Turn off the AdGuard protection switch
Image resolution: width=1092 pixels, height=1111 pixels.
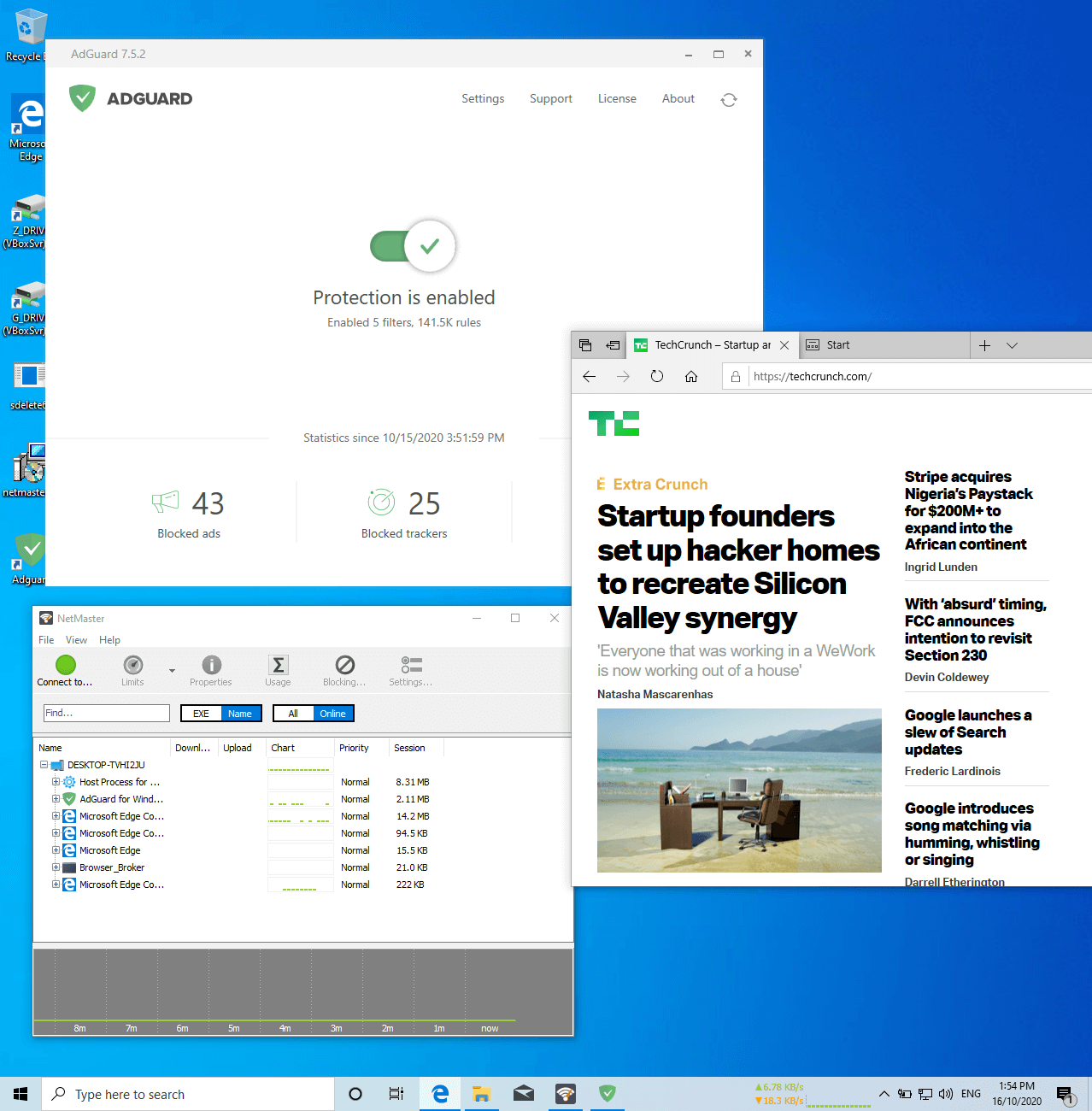pyautogui.click(x=414, y=246)
